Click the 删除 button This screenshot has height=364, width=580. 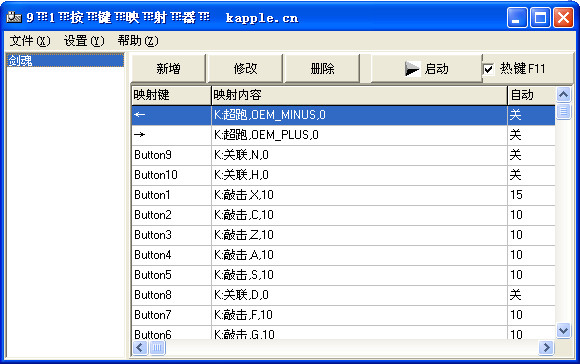(x=322, y=68)
